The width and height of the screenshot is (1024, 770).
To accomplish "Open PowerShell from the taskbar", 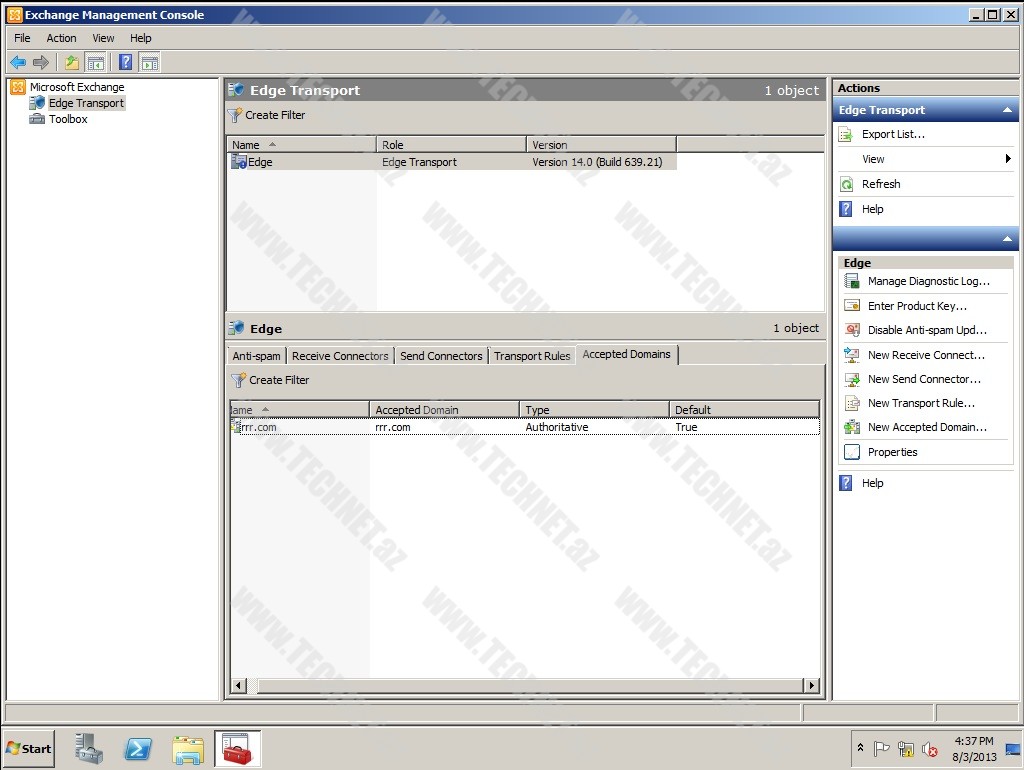I will click(138, 749).
